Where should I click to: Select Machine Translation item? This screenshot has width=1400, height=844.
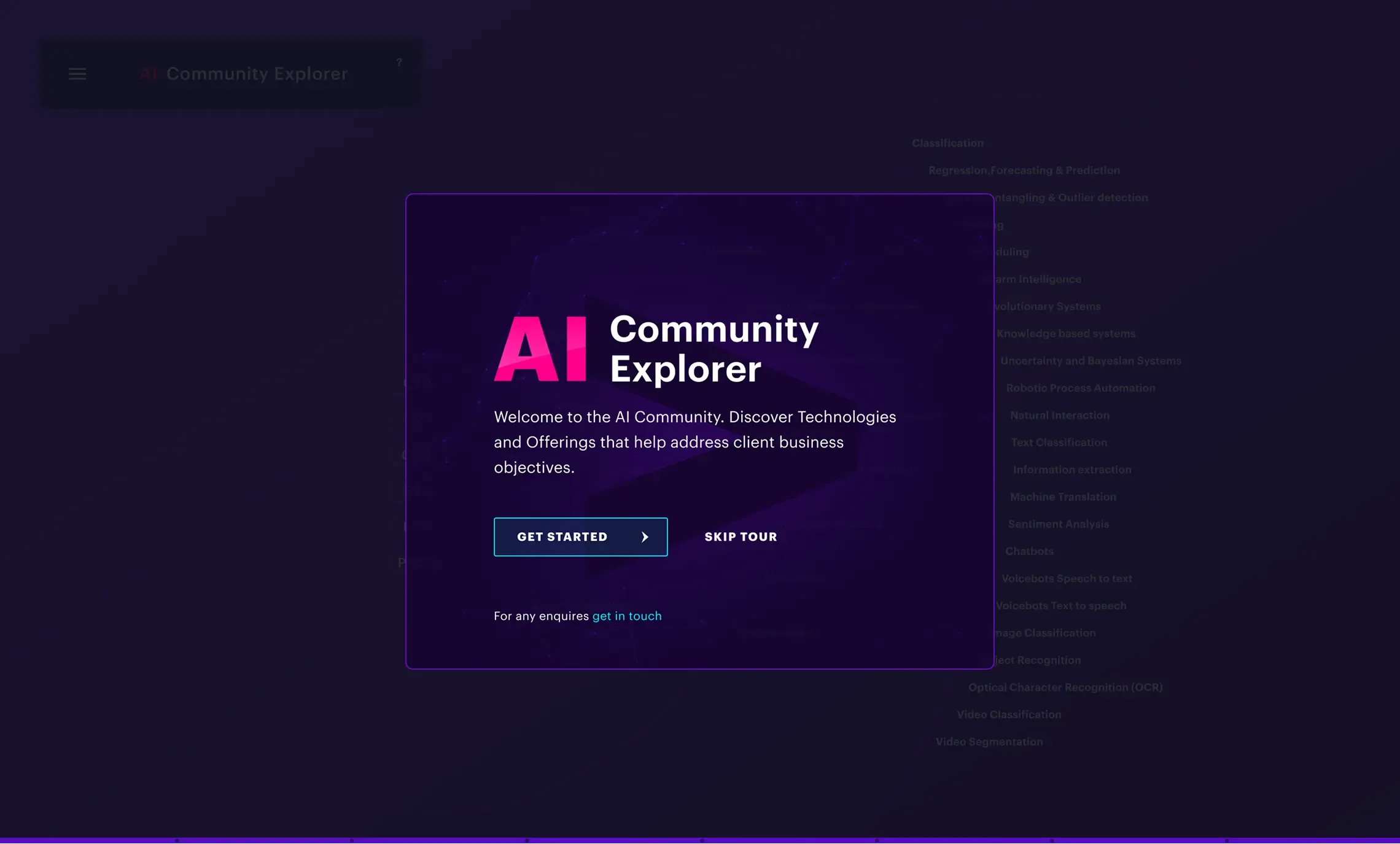coord(1063,497)
